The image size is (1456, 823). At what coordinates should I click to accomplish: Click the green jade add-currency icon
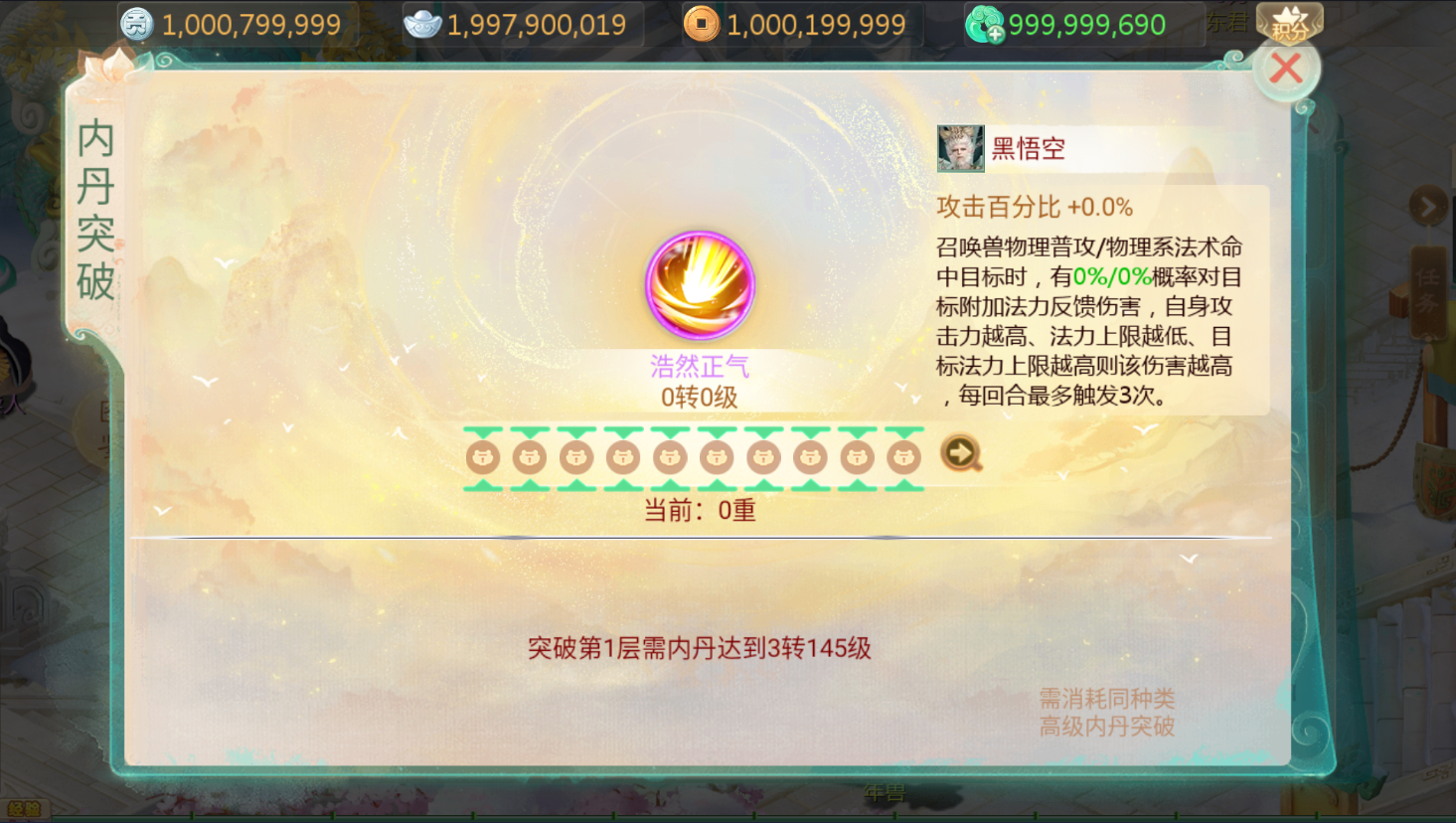985,24
